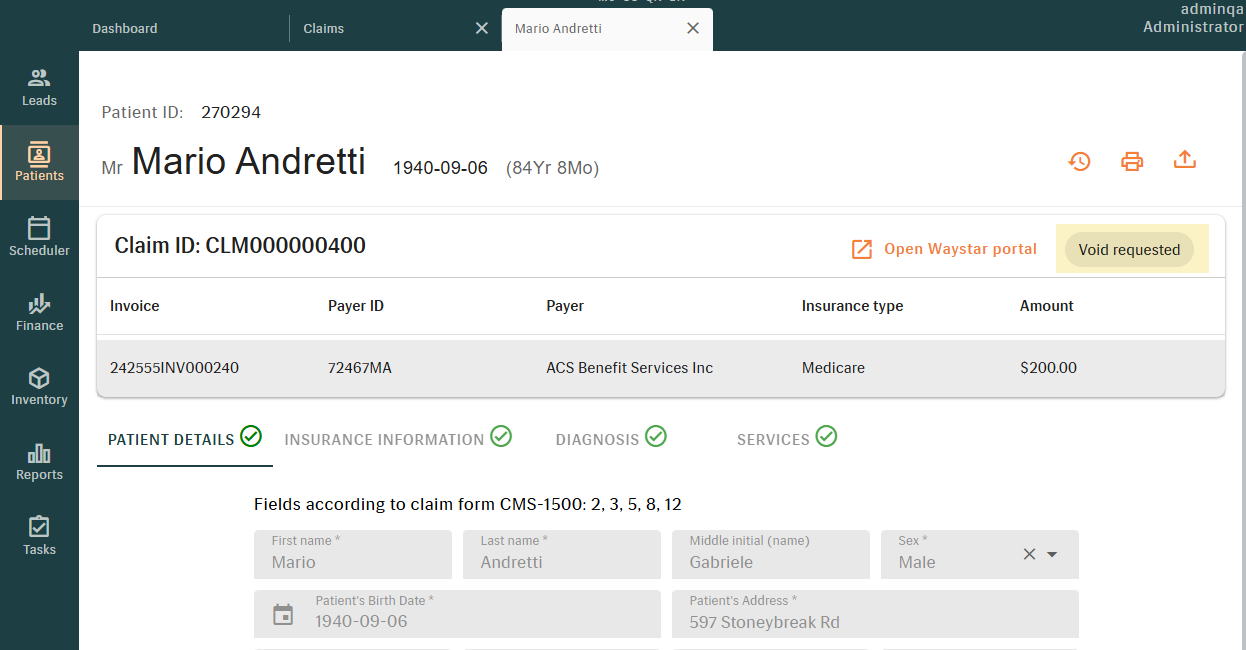Print the patient claim record
This screenshot has width=1246, height=650.
point(1132,161)
